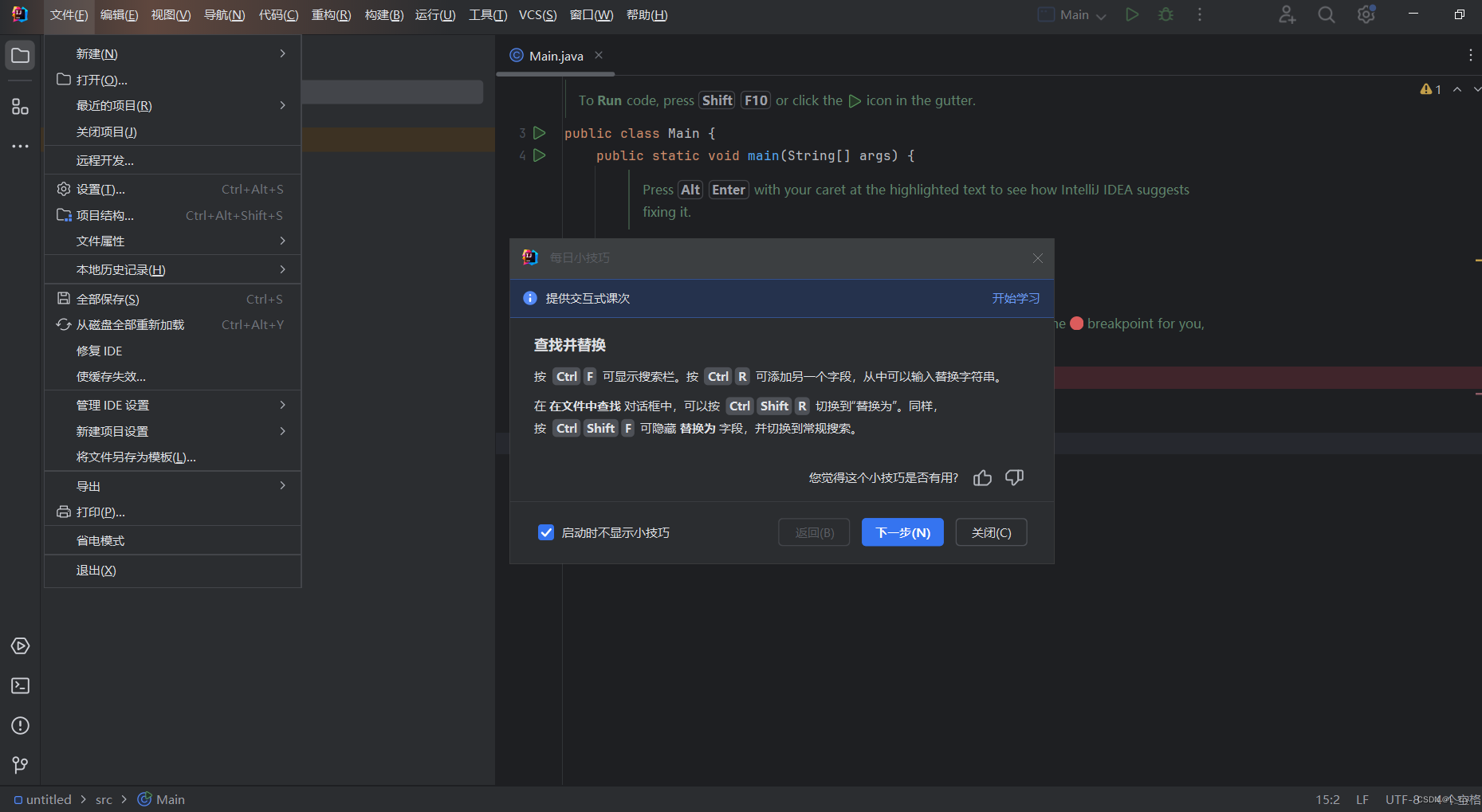Jump to the previous highlighted problem arrow
1482x812 pixels.
click(x=1457, y=89)
